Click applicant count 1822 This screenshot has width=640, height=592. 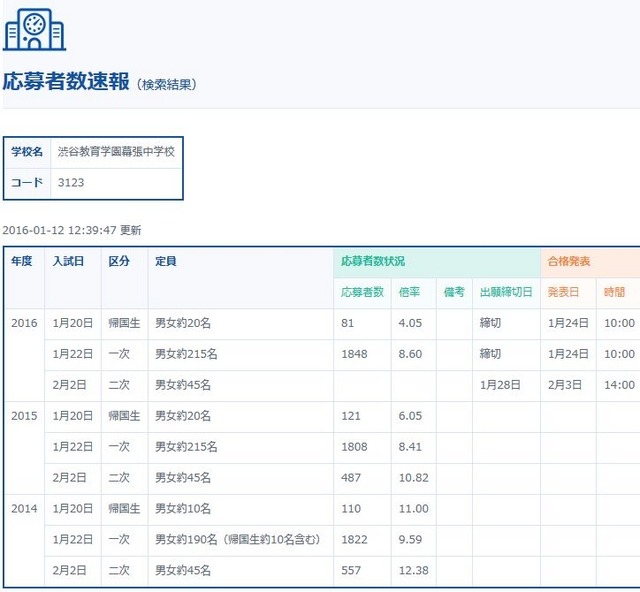354,539
